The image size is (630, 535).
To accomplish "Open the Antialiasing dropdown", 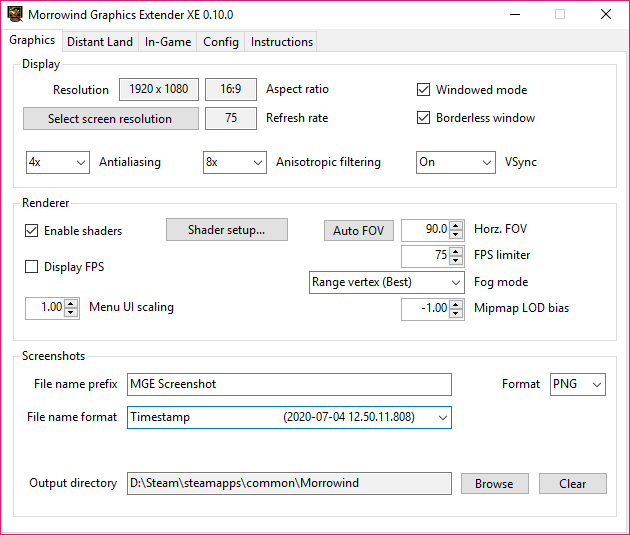I will [58, 162].
